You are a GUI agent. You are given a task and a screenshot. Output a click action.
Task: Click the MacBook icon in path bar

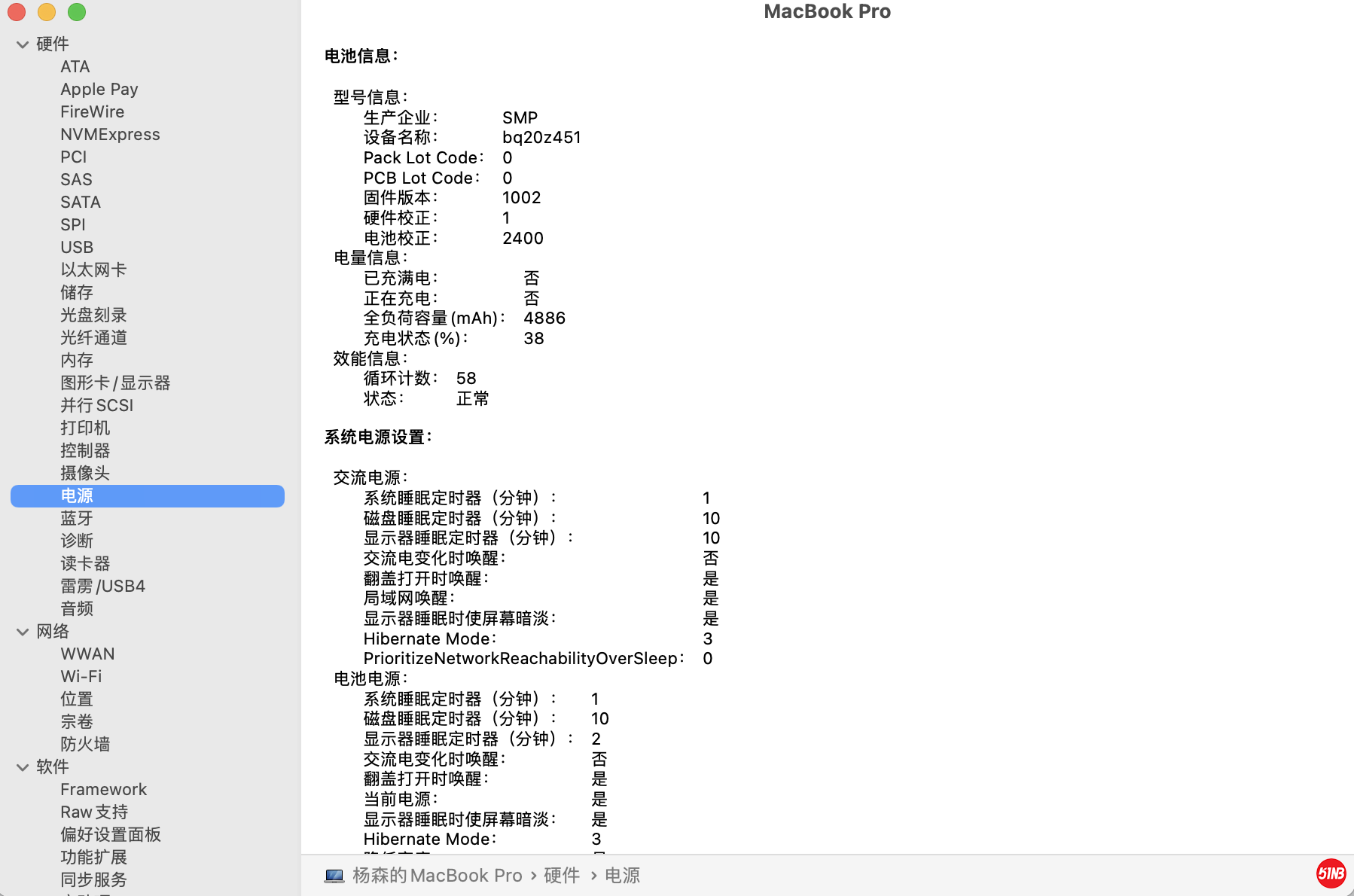pos(334,876)
